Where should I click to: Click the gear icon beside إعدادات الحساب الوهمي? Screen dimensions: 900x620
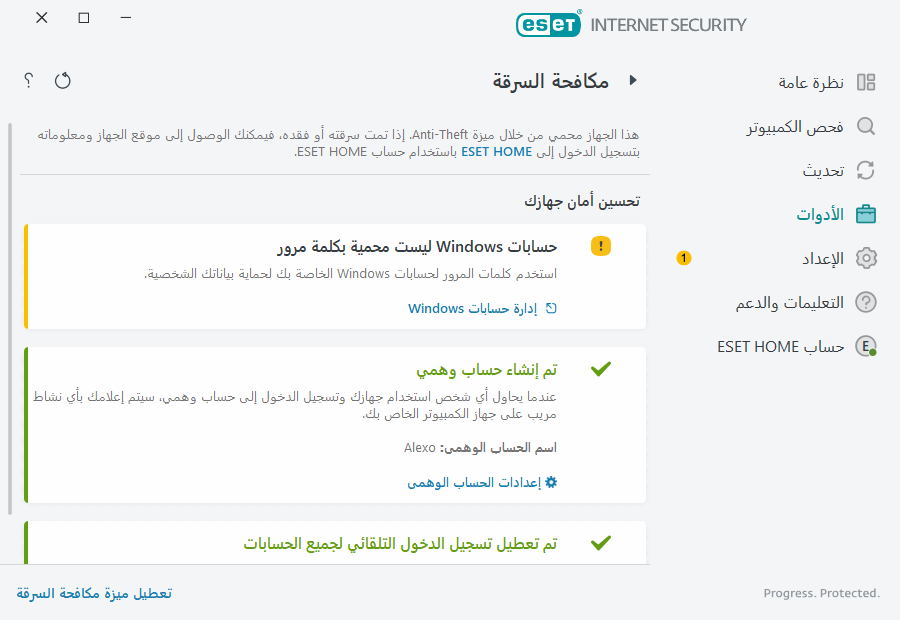550,481
